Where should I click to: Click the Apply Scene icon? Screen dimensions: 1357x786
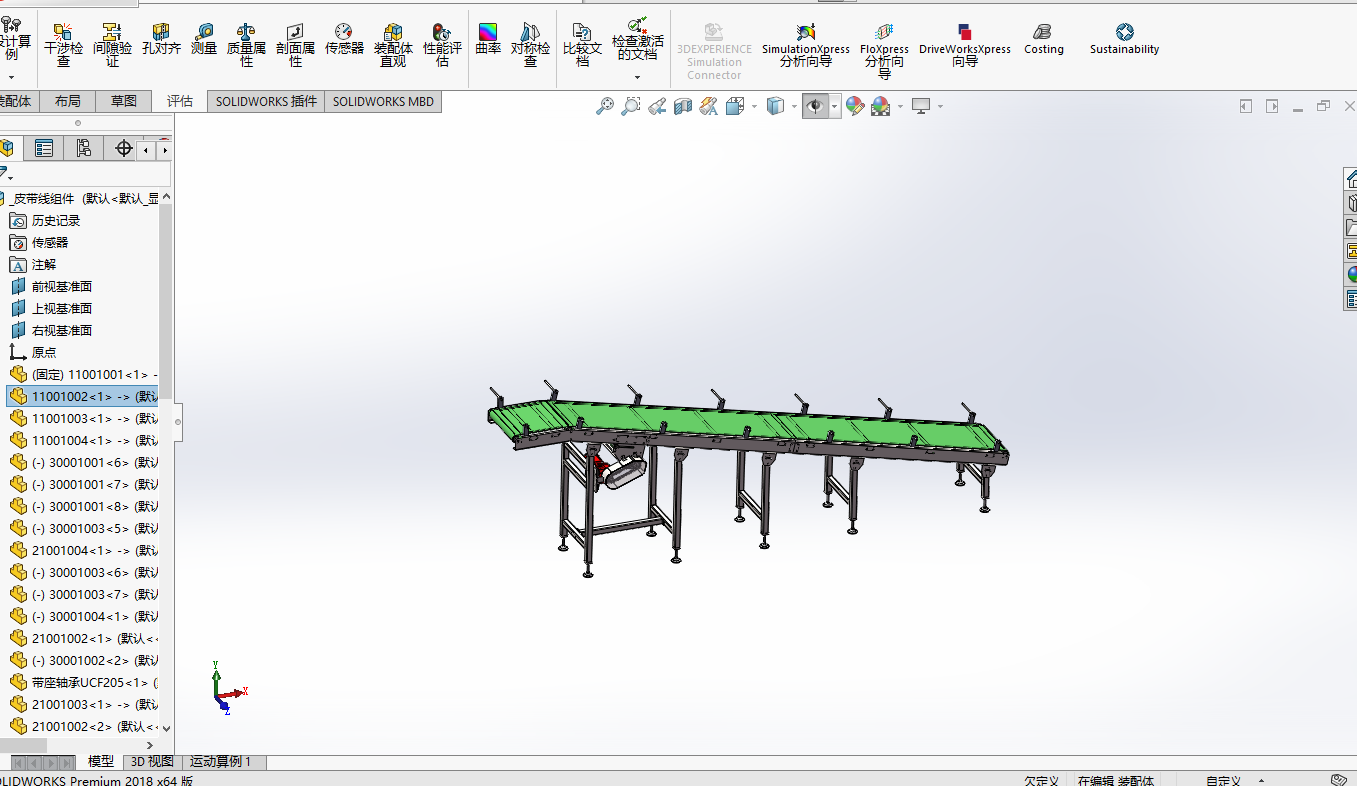coord(881,106)
